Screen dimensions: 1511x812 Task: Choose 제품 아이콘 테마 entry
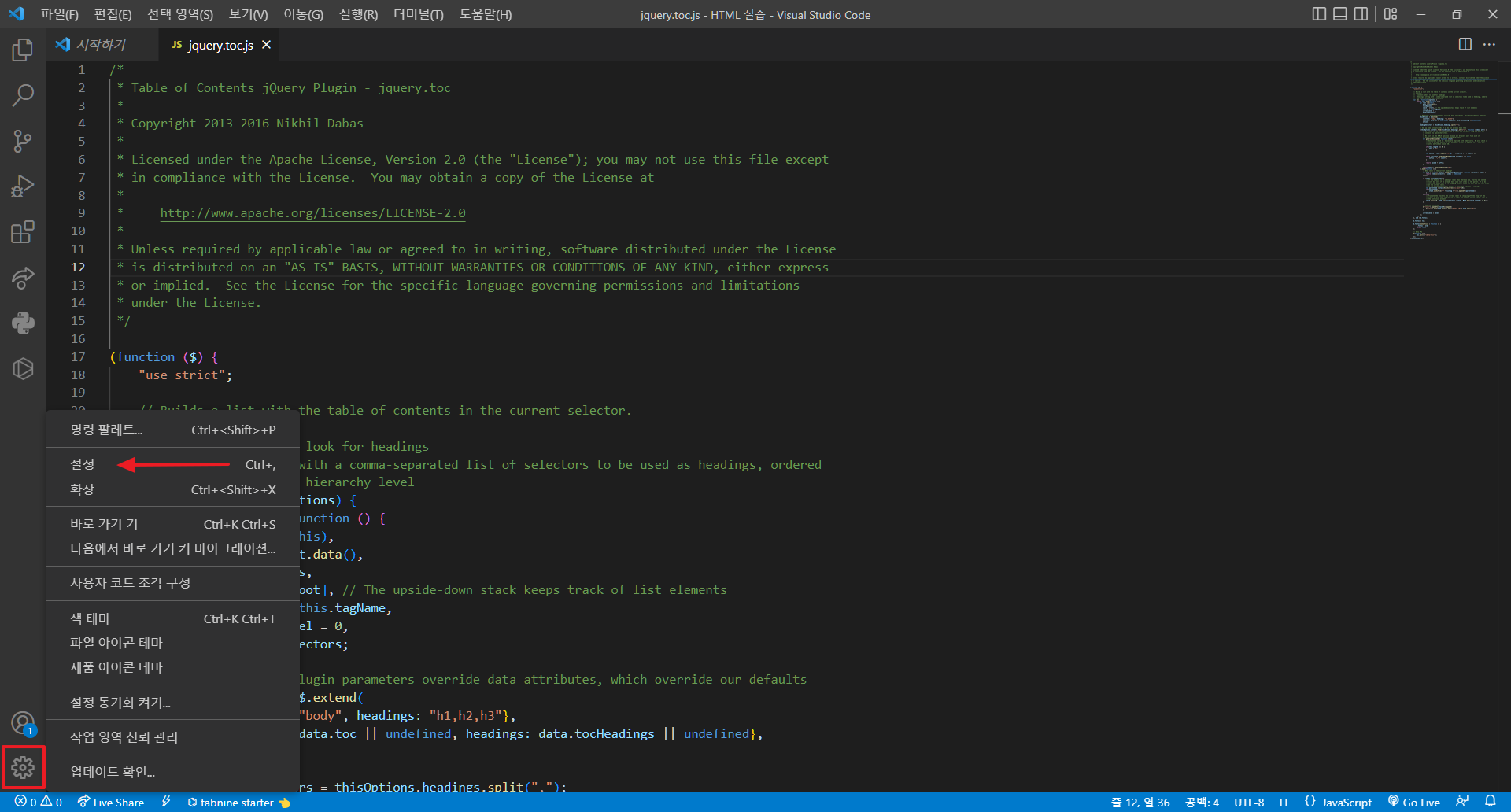coord(173,667)
